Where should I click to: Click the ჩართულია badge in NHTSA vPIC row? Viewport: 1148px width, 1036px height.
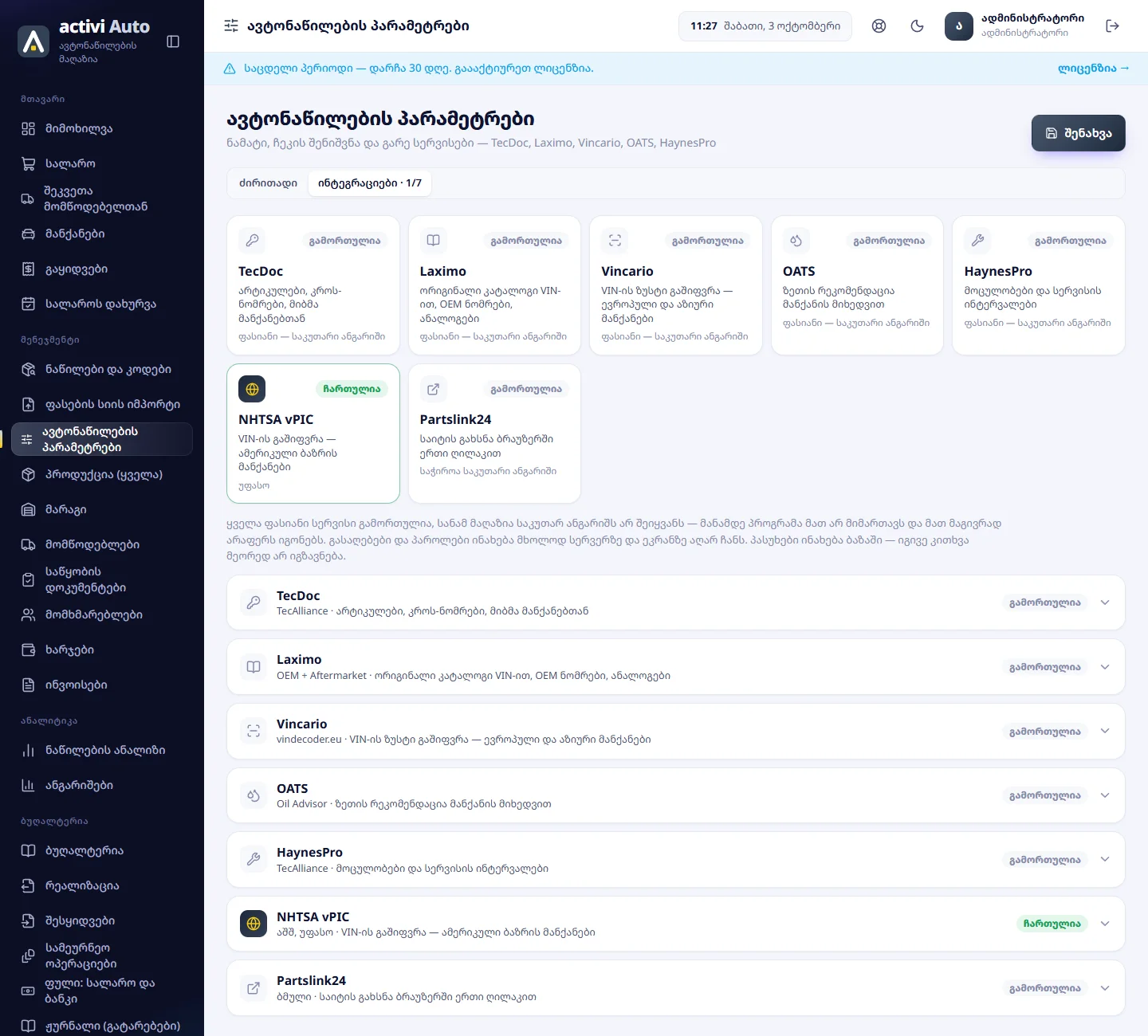(1052, 924)
